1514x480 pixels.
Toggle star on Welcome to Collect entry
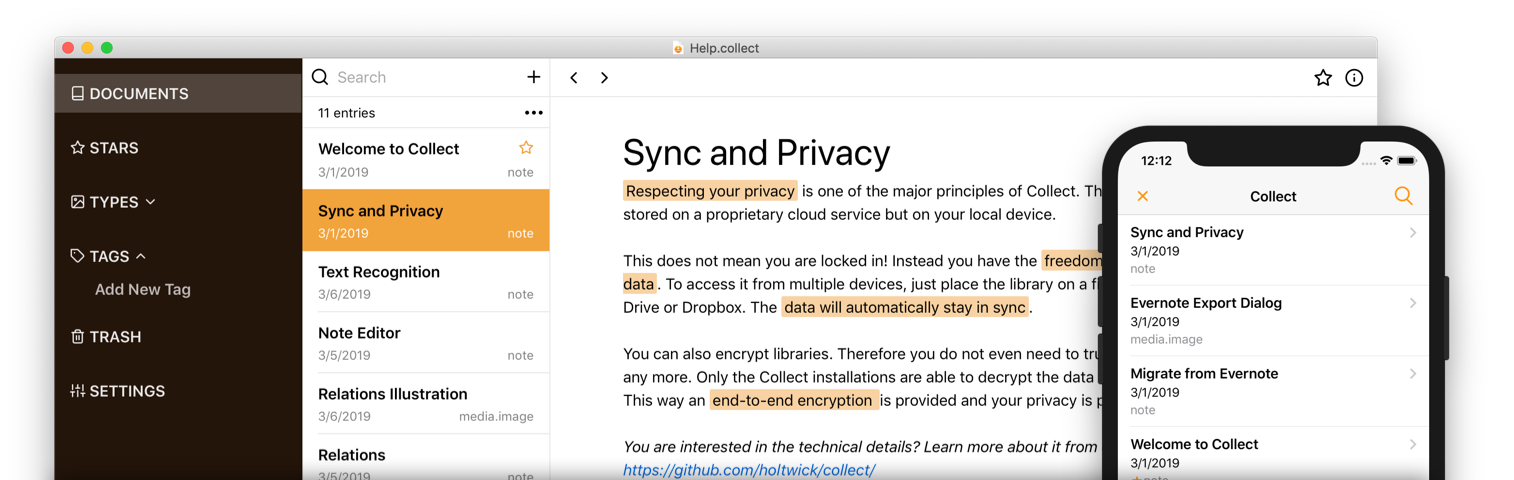coord(526,148)
